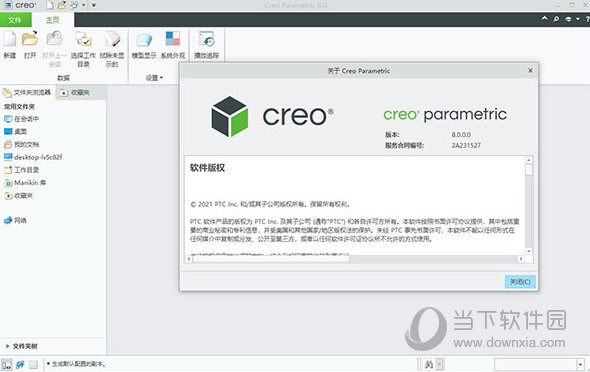Click the 软件版权 heading text
Viewport: 590px width, 372px height.
click(x=207, y=168)
